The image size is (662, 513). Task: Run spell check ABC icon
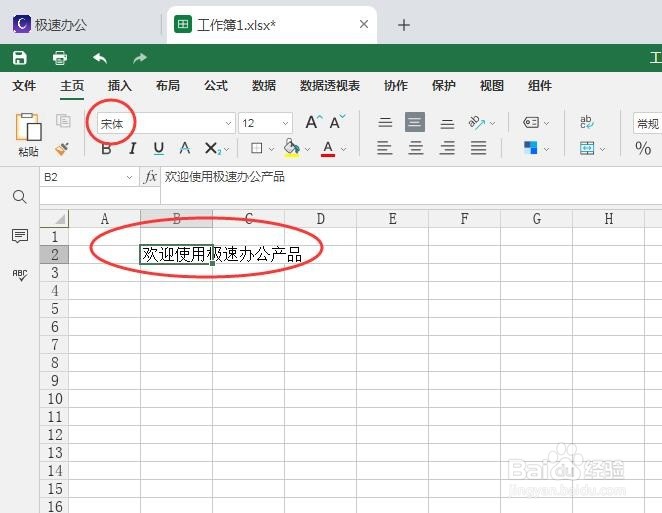pos(20,275)
